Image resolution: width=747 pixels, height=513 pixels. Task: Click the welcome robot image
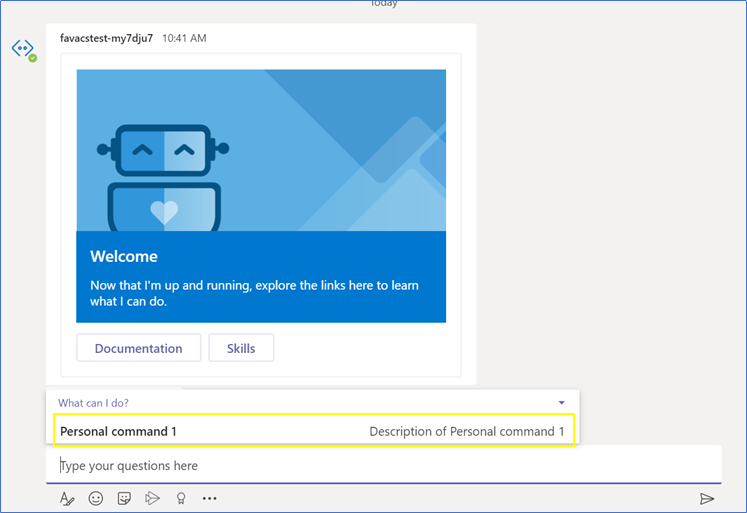261,151
